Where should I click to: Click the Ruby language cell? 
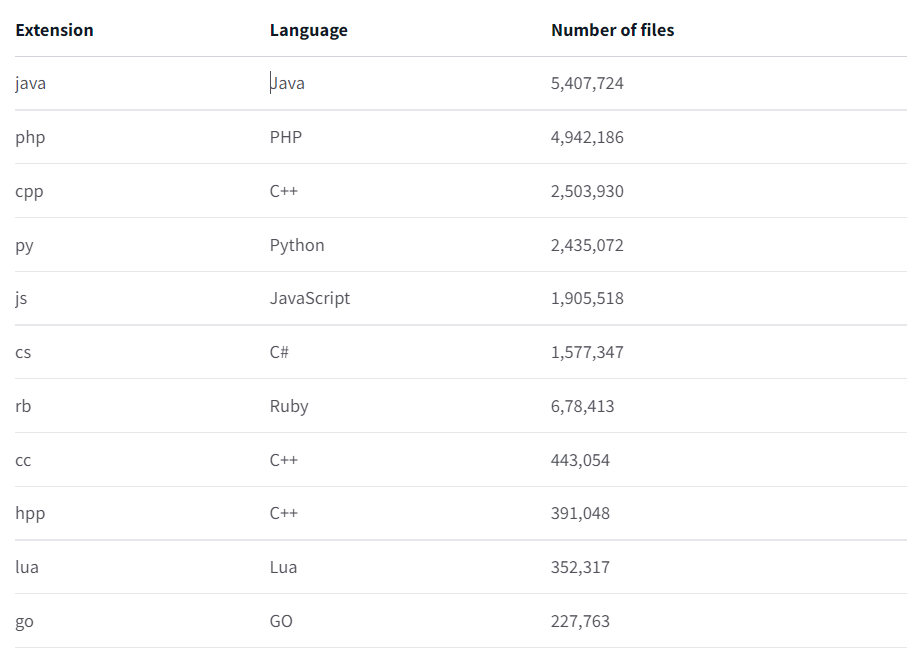(x=289, y=407)
